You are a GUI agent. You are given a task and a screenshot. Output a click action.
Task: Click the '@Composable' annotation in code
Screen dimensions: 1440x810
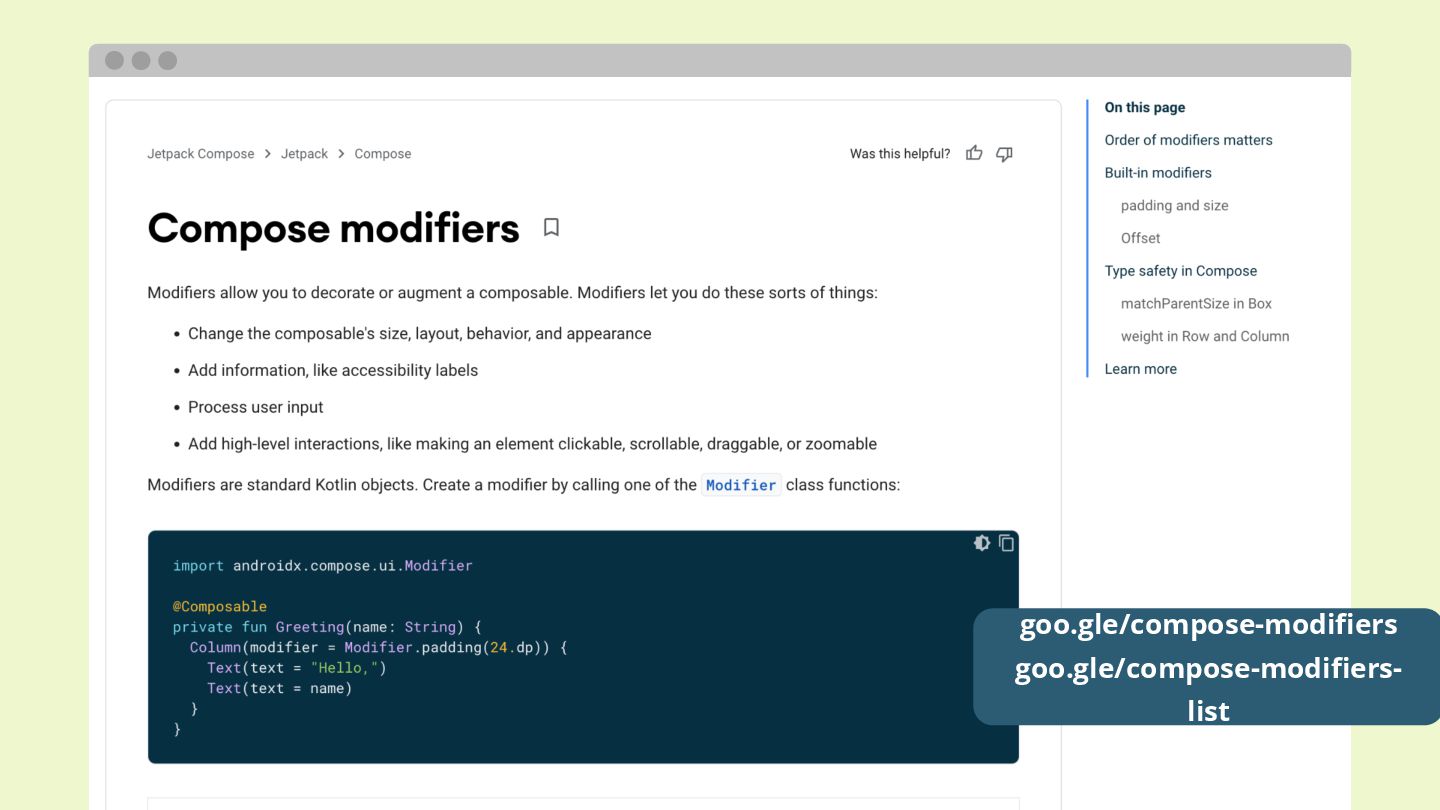coord(220,607)
